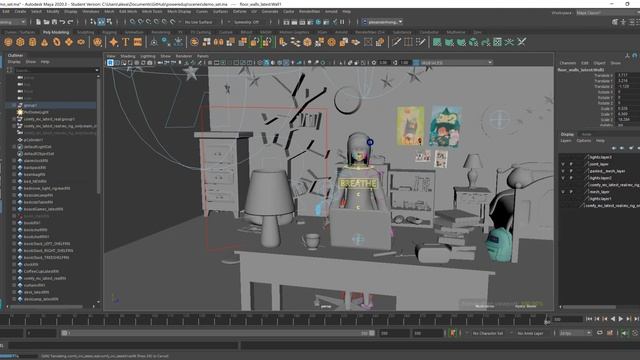Toggle playback P of lights:layer2
Image resolution: width=640 pixels, height=360 pixels.
pyautogui.click(x=571, y=178)
